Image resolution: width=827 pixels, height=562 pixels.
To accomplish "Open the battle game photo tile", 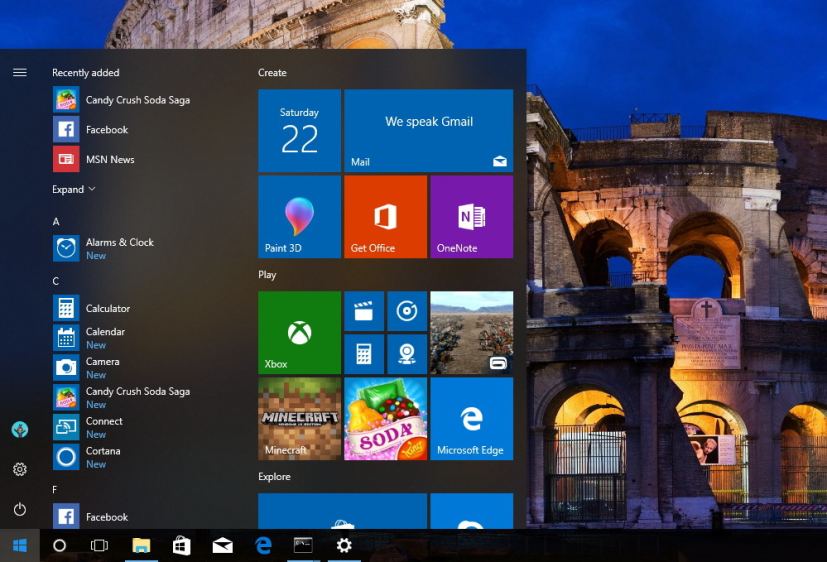I will pyautogui.click(x=472, y=333).
